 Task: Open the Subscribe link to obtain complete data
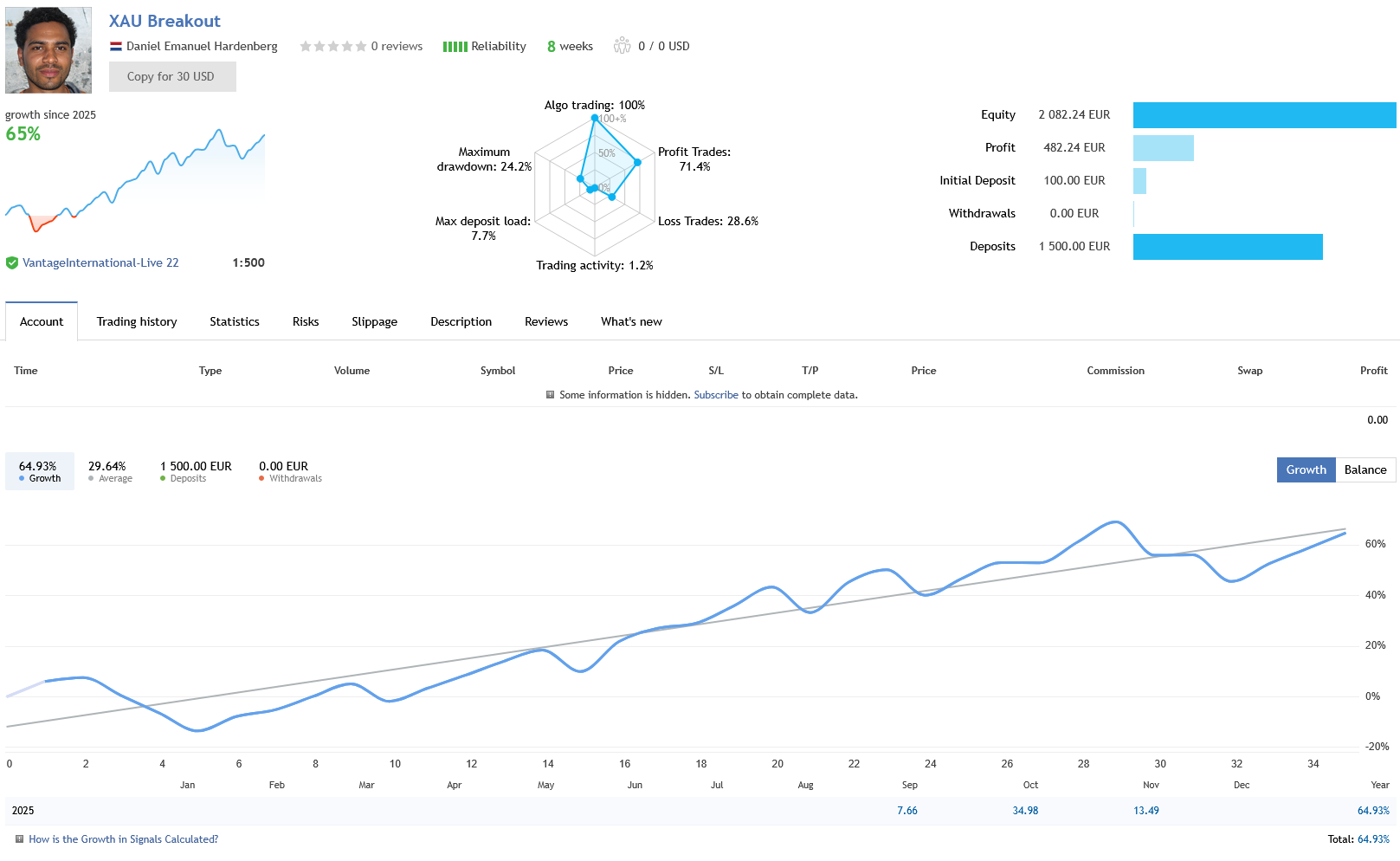click(716, 394)
